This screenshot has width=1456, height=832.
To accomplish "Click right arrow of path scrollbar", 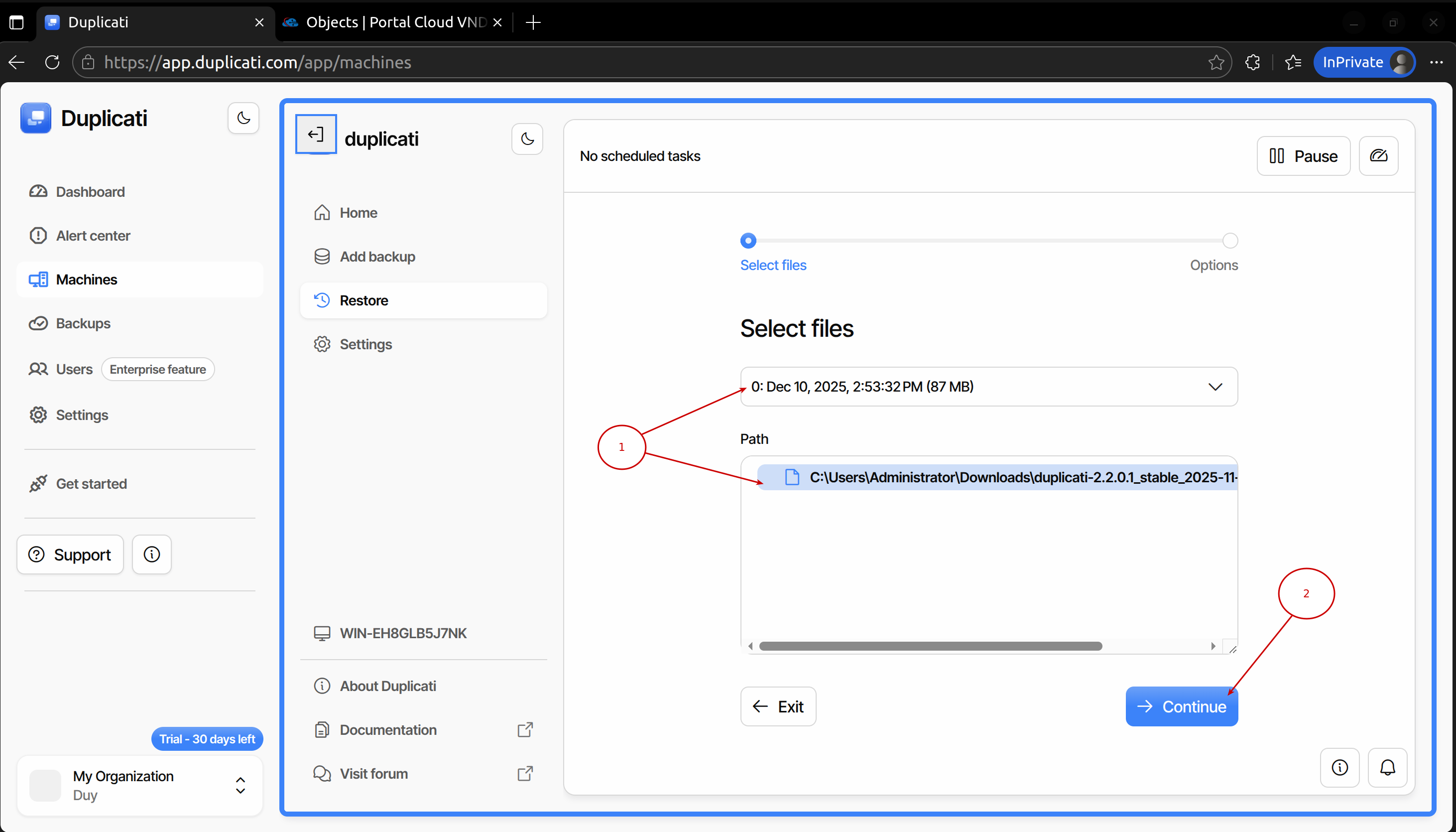I will click(1213, 646).
